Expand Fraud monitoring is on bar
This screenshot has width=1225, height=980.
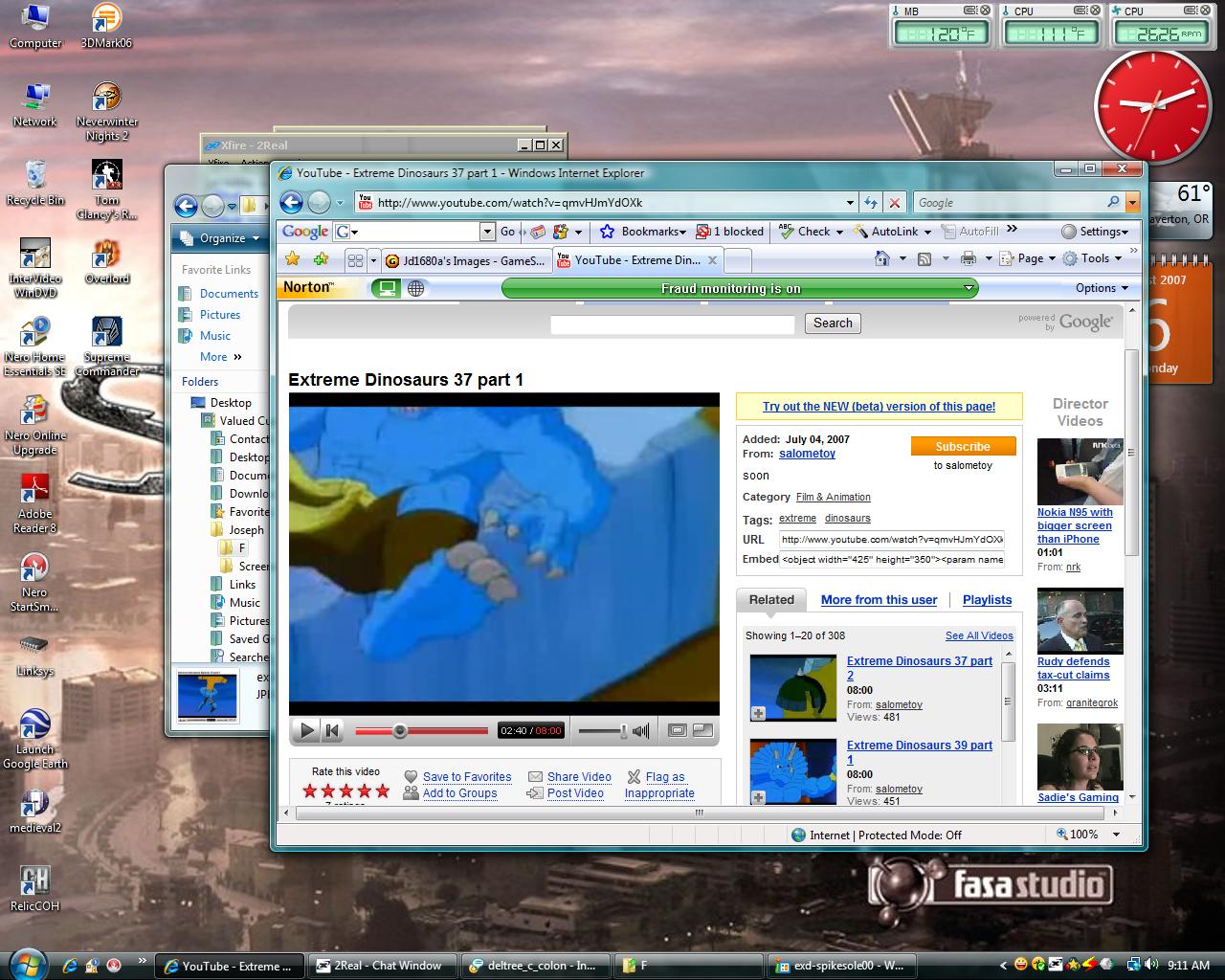(969, 288)
